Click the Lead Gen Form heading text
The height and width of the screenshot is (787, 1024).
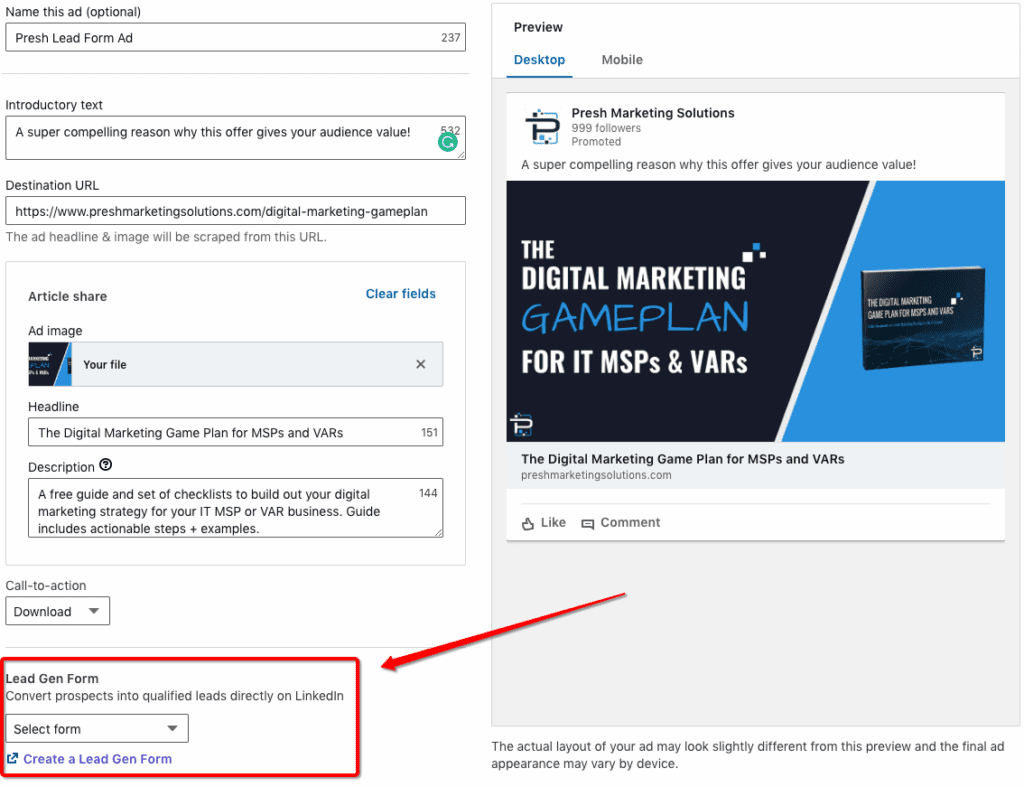point(52,679)
